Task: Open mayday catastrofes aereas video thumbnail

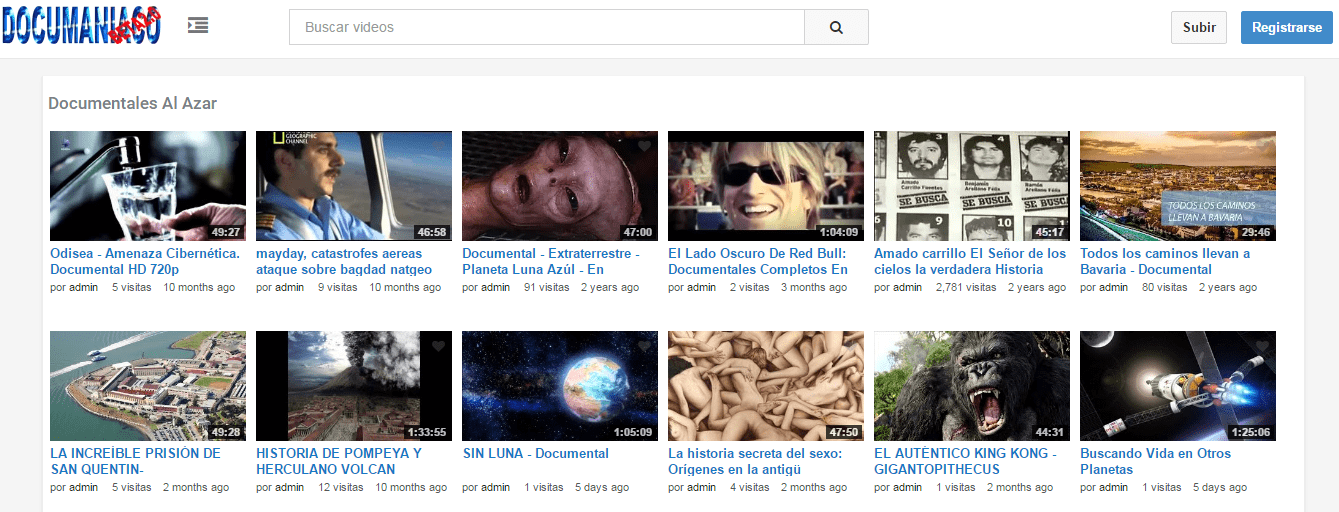Action: tap(354, 186)
